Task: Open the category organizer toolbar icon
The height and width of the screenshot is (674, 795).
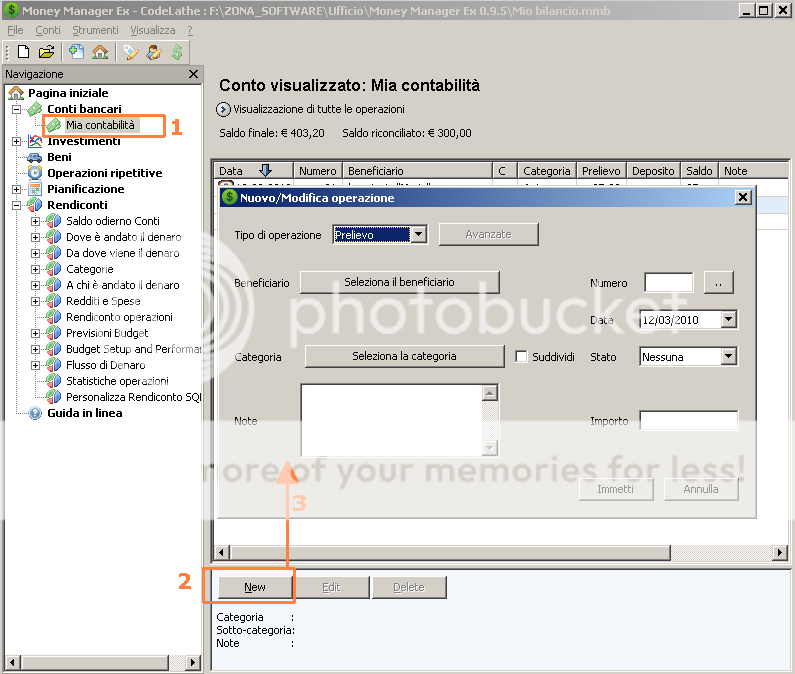Action: pos(131,52)
